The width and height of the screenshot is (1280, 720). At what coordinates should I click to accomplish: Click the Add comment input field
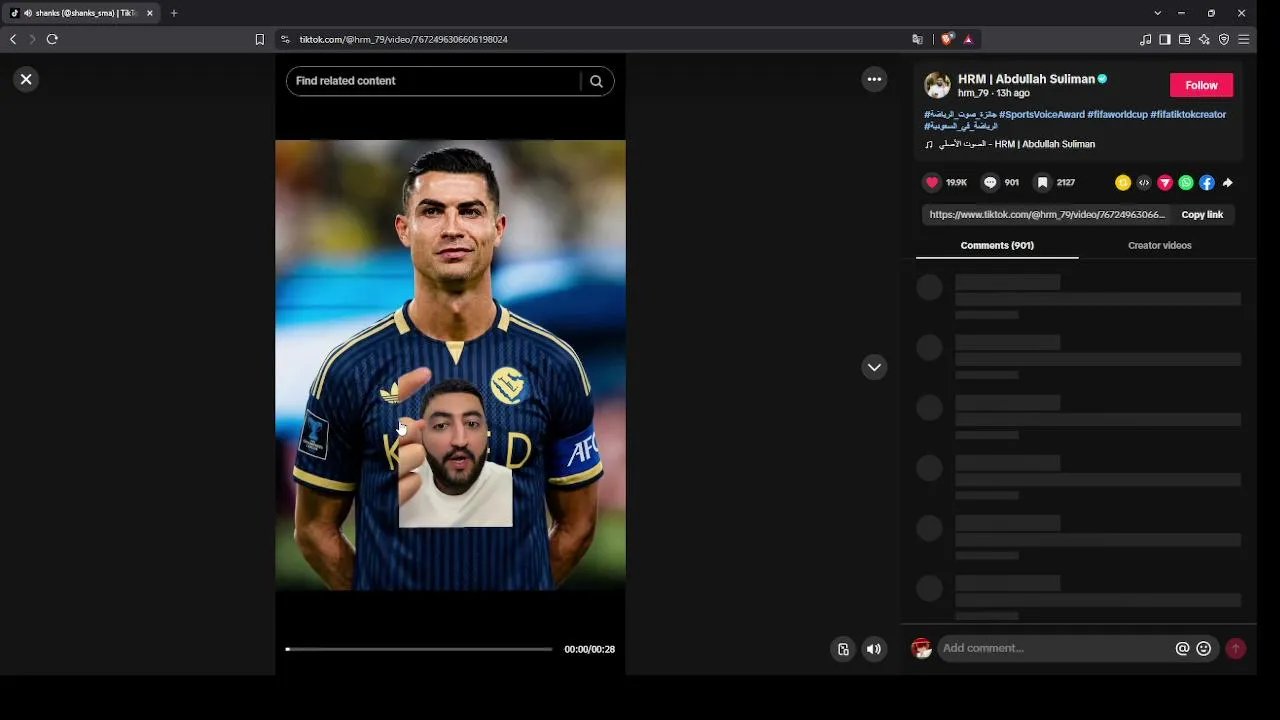pos(1055,648)
